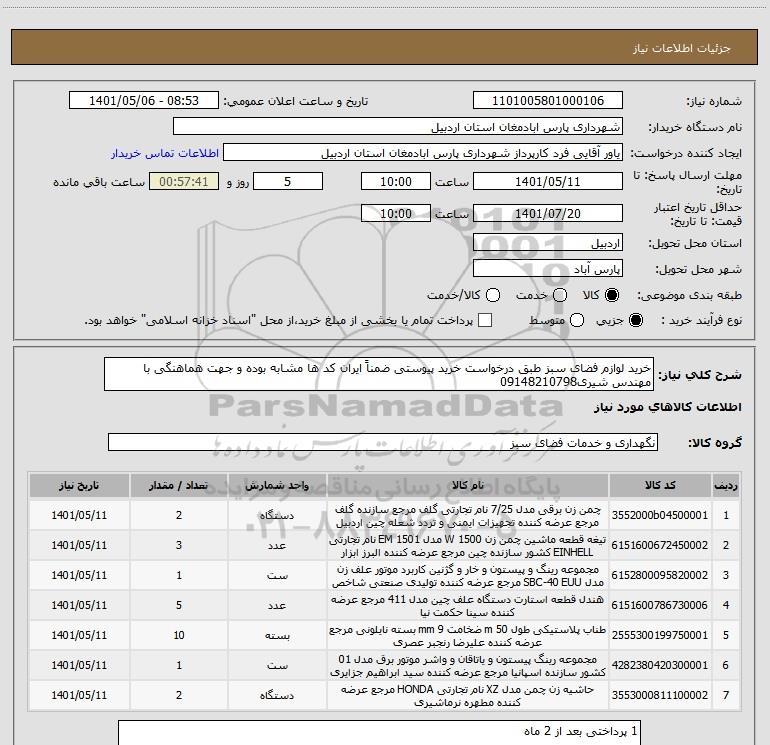Click the remaining days field showing 5
This screenshot has height=745, width=770.
(288, 182)
